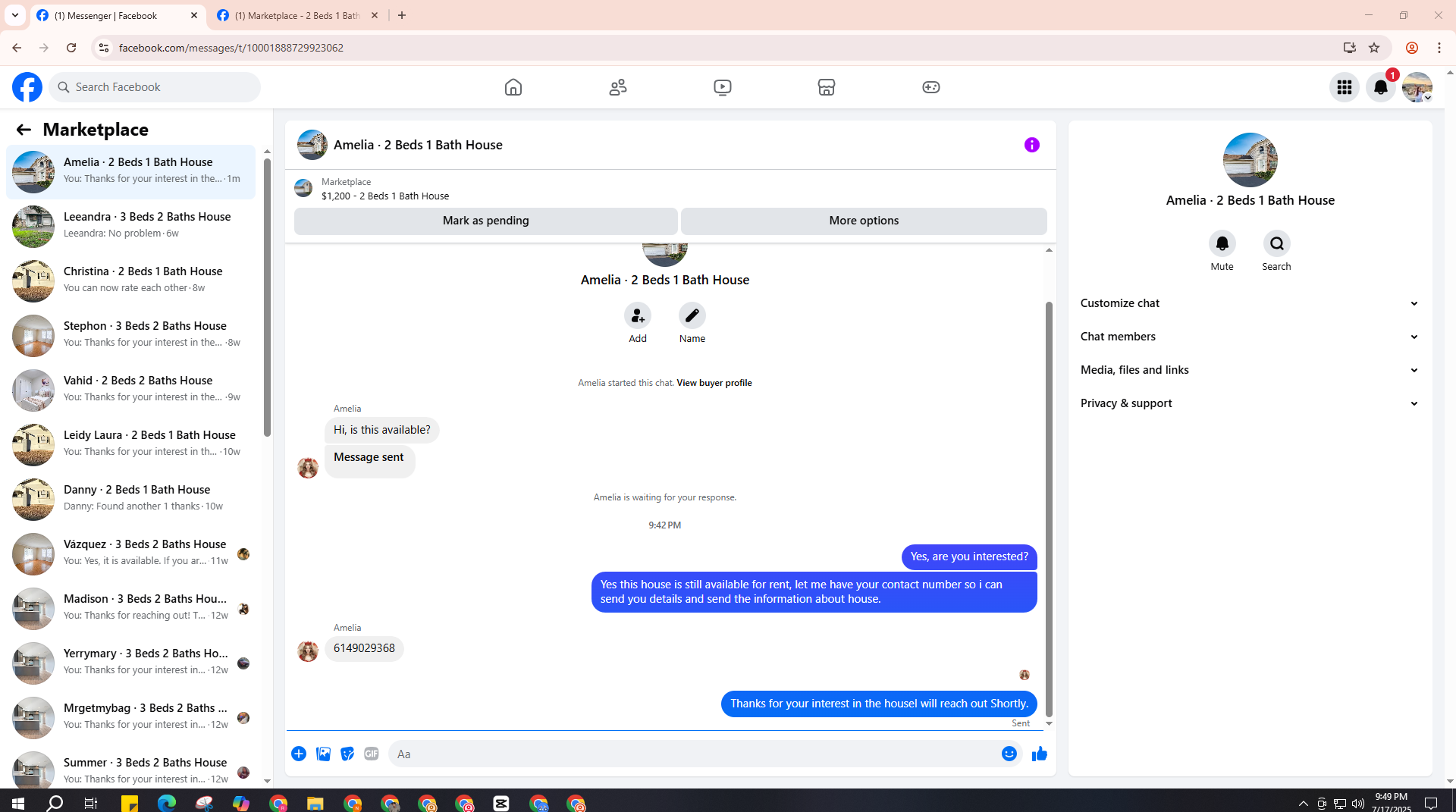Click the conversation list scrollbar

coord(267,296)
